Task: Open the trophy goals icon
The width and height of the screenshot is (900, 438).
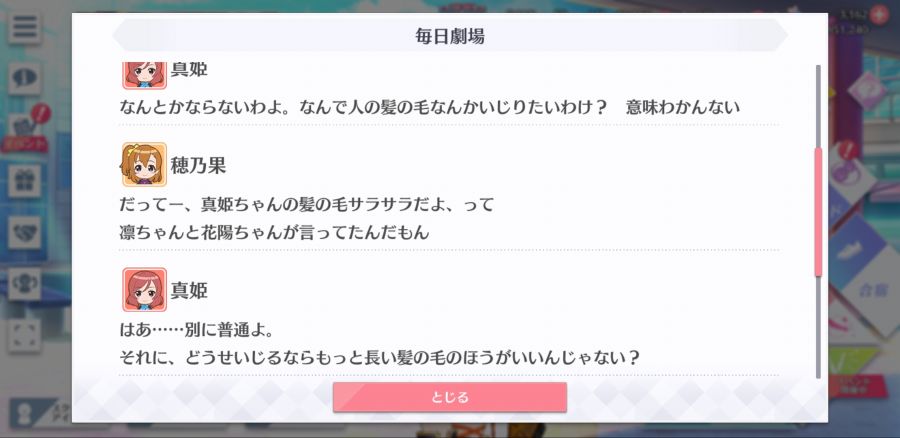Action: click(24, 284)
